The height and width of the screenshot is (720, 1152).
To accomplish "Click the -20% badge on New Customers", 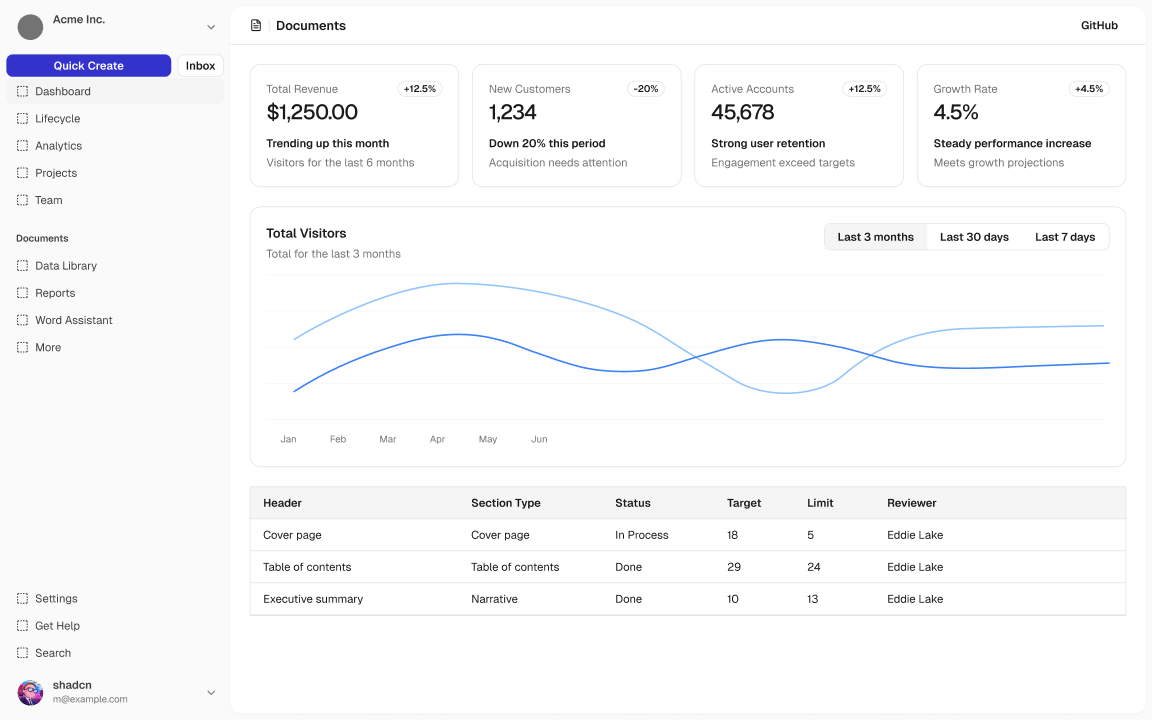I will pyautogui.click(x=646, y=89).
